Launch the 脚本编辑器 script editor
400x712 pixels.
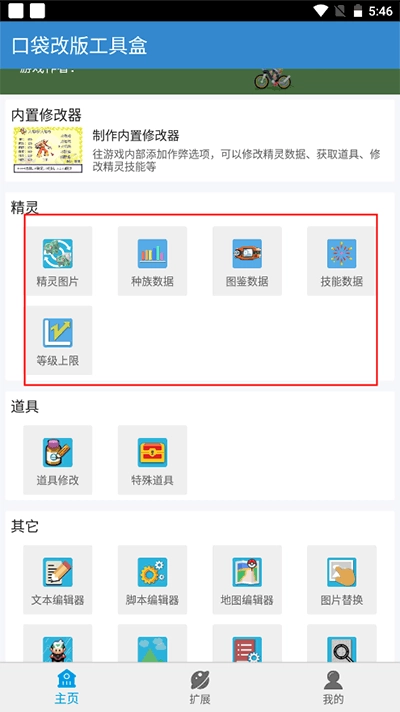point(152,580)
